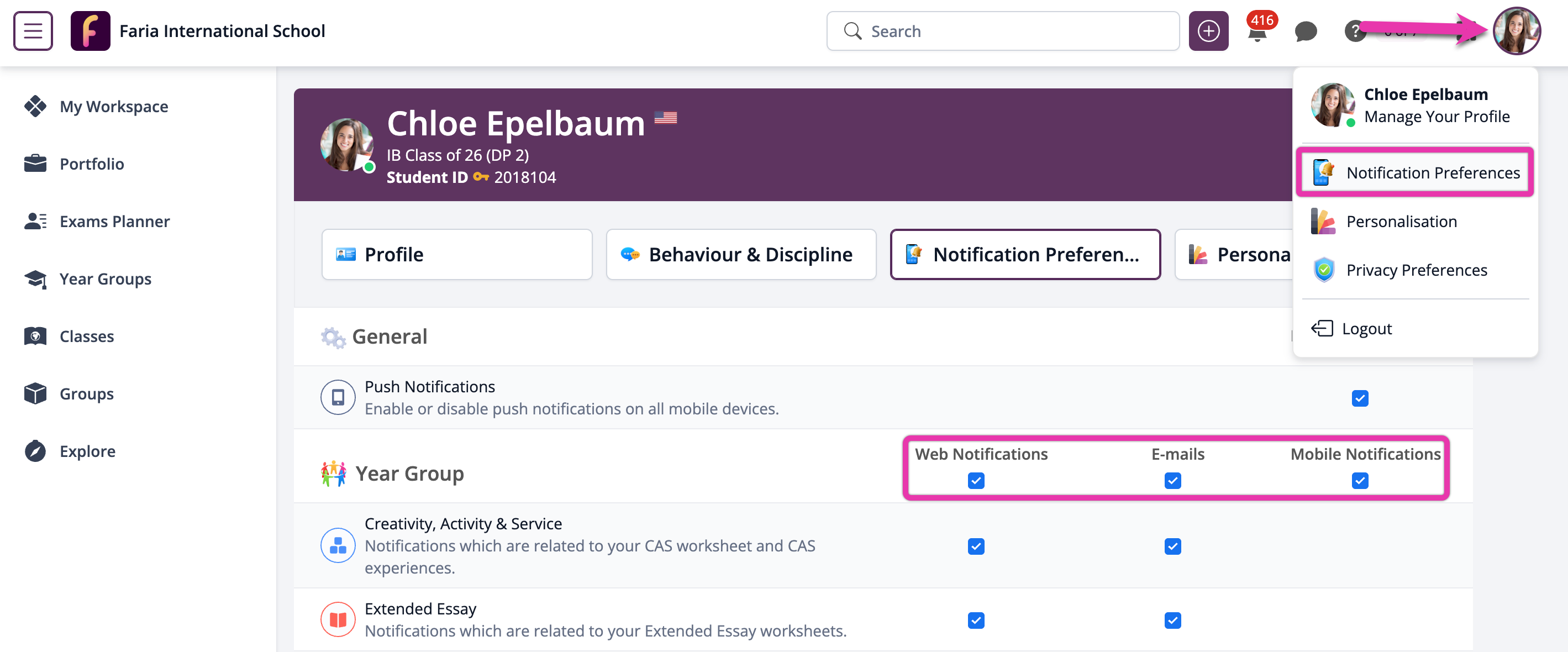The height and width of the screenshot is (652, 1568).
Task: Open Portfolio in the sidebar
Action: tap(91, 164)
